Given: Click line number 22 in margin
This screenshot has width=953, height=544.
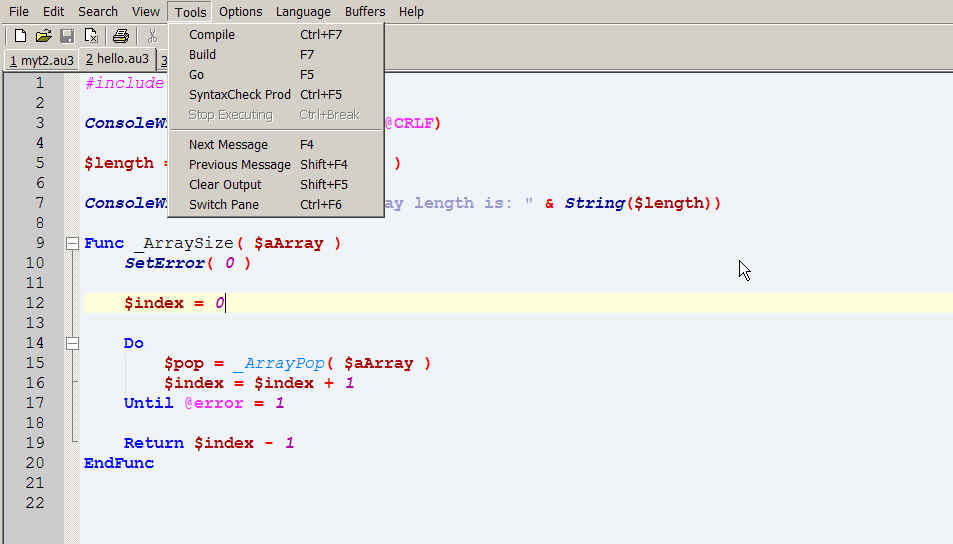Looking at the screenshot, I should point(35,503).
